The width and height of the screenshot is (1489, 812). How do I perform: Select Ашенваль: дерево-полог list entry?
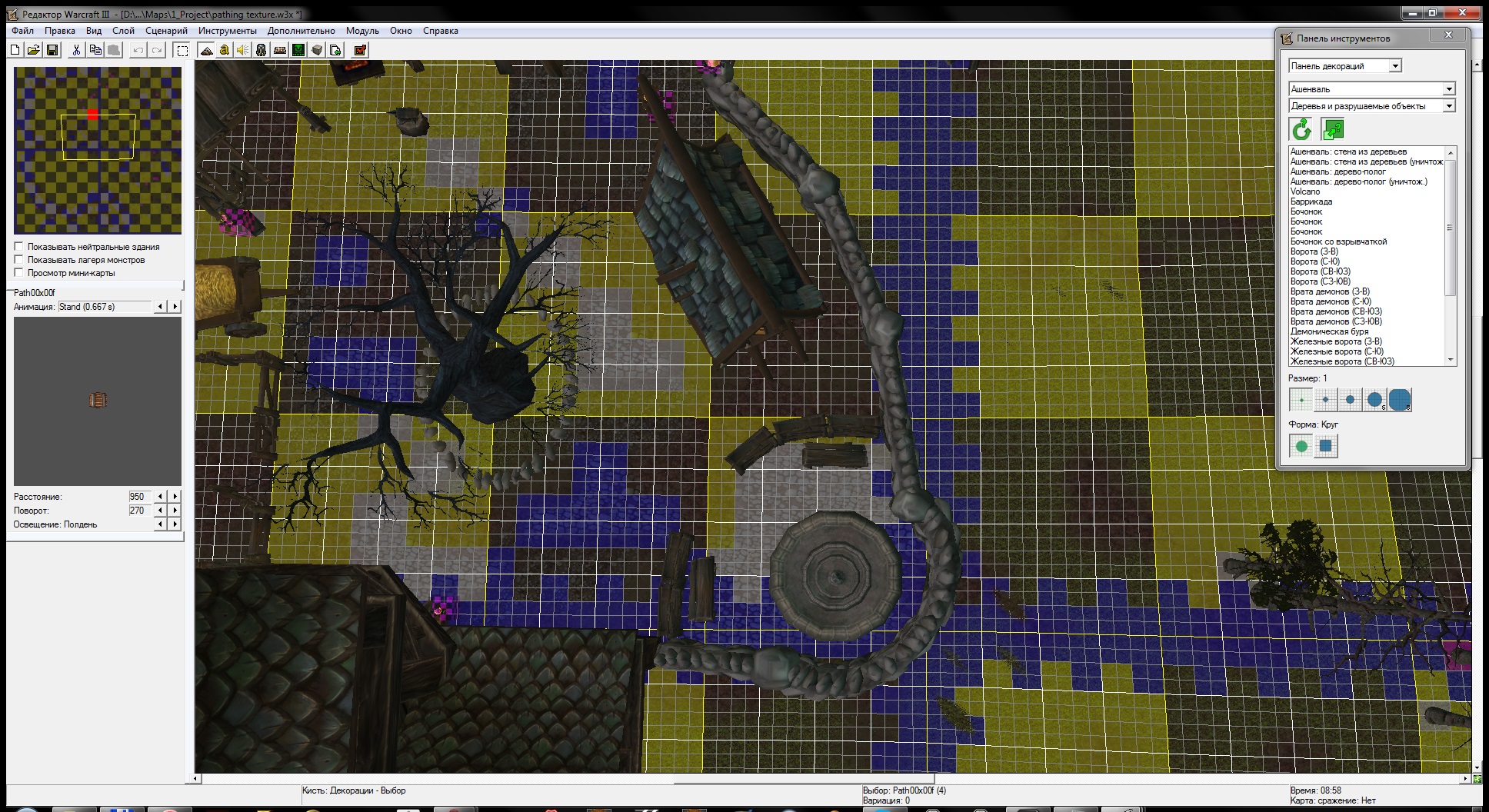tap(1338, 171)
